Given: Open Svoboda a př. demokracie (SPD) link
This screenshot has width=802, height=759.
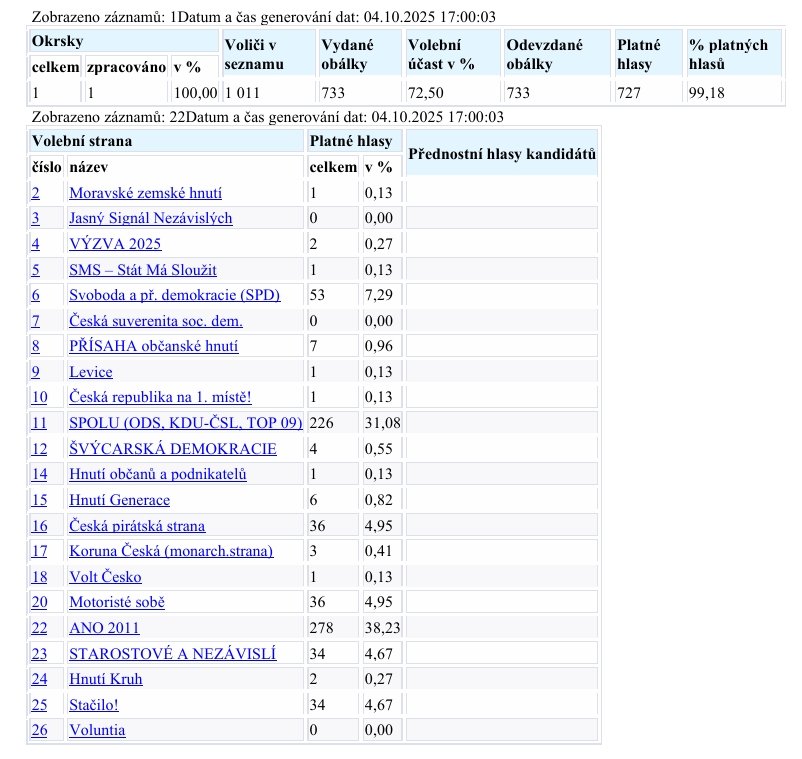Looking at the screenshot, I should click(174, 295).
